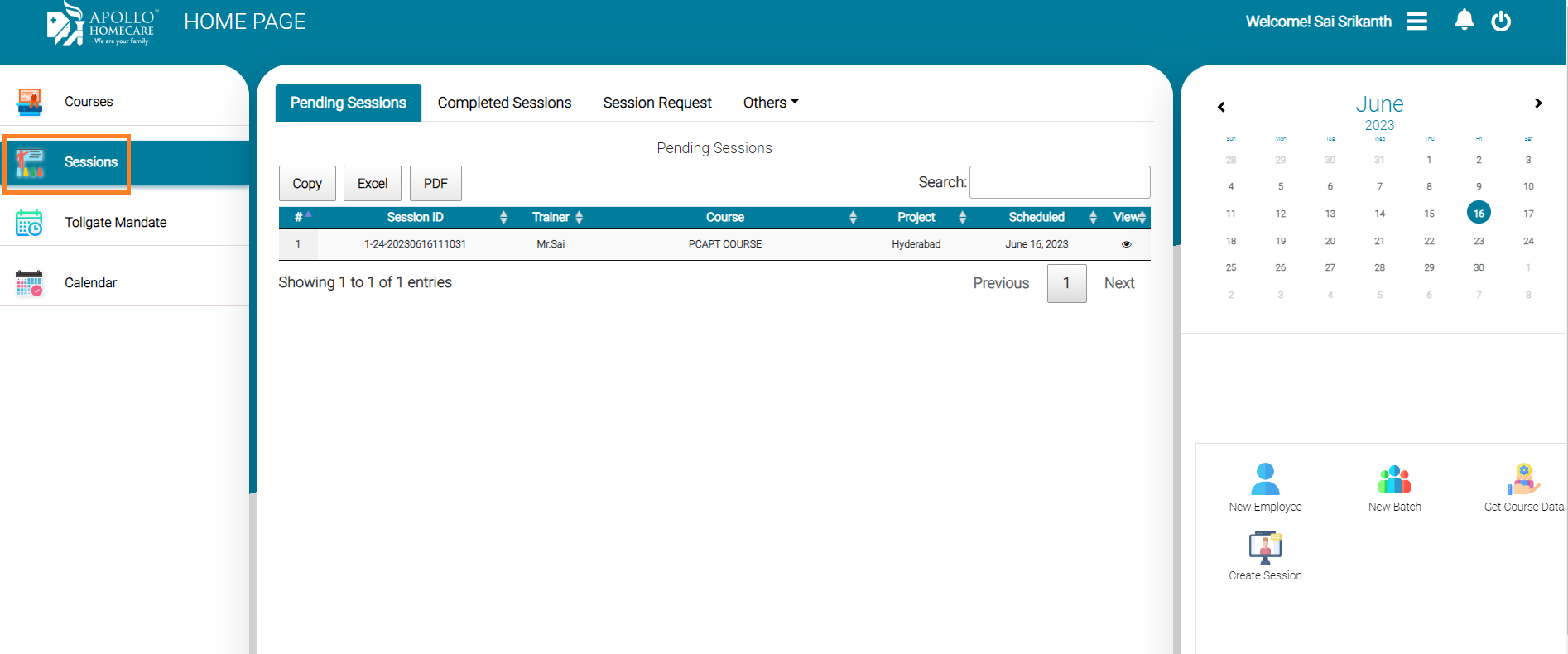Screen dimensions: 1568x654
Task: Switch to the Completed Sessions tab
Action: [x=504, y=103]
